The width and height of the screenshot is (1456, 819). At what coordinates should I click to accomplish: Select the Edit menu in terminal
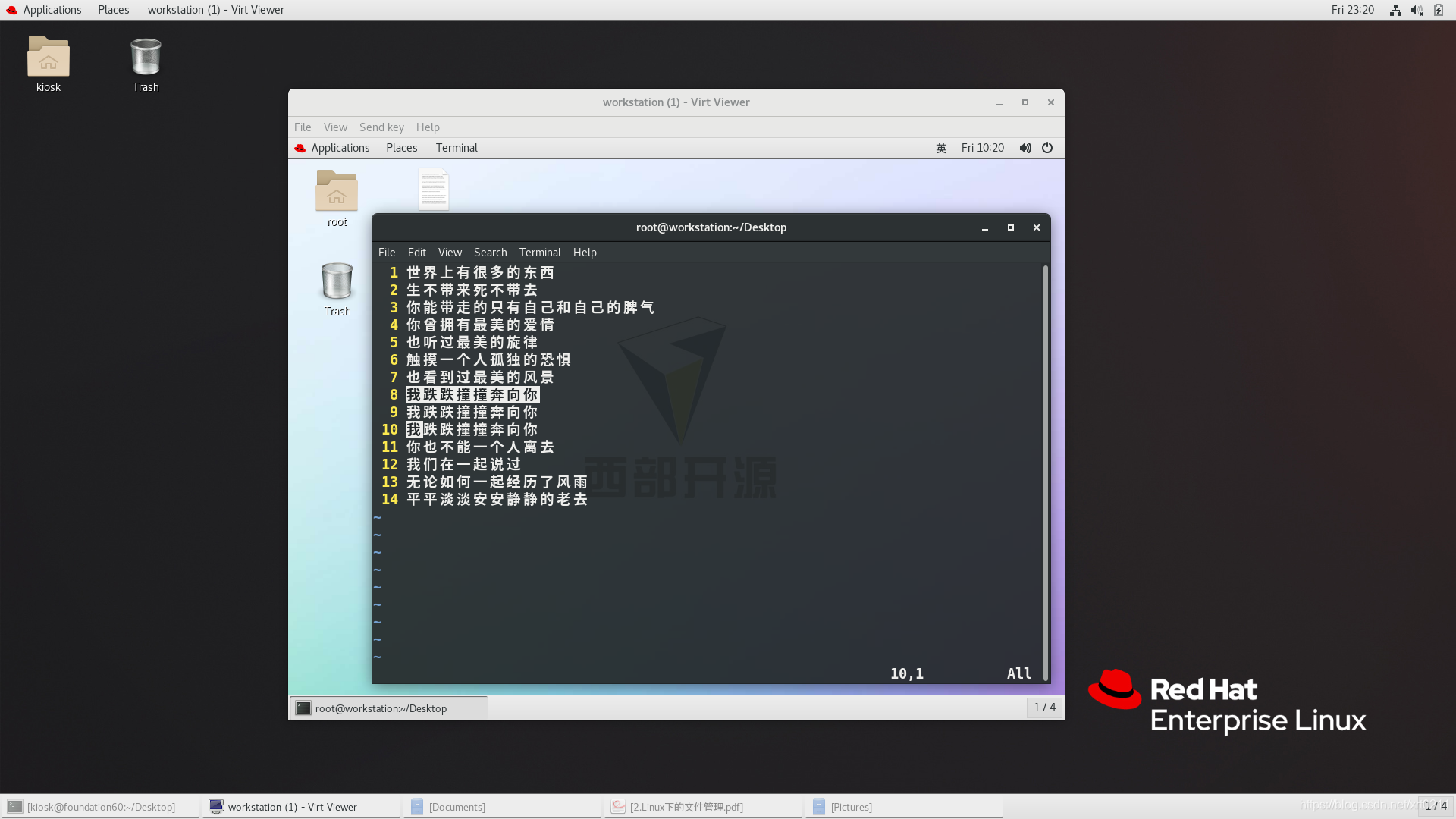[416, 251]
